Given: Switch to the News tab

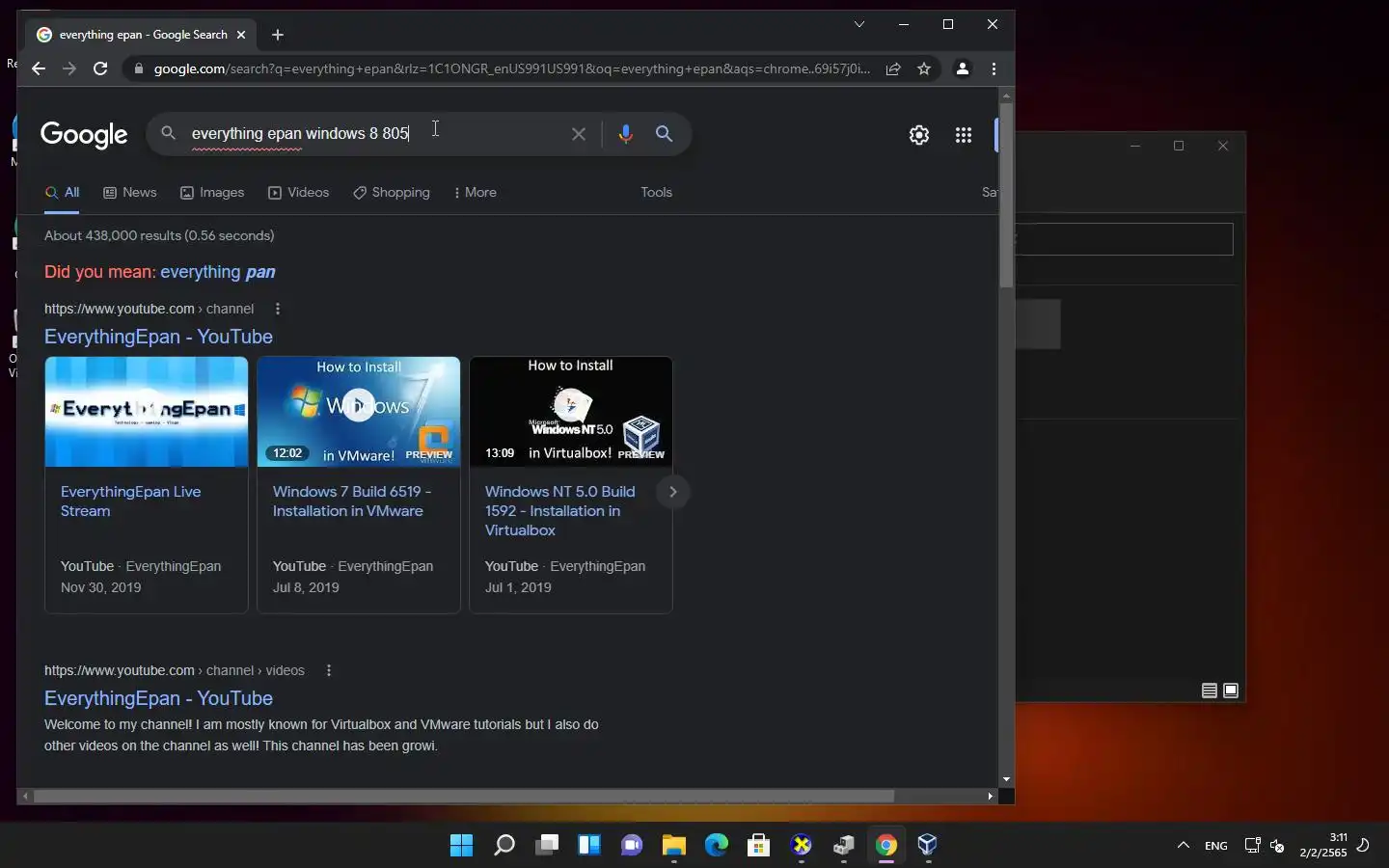Looking at the screenshot, I should 129,192.
